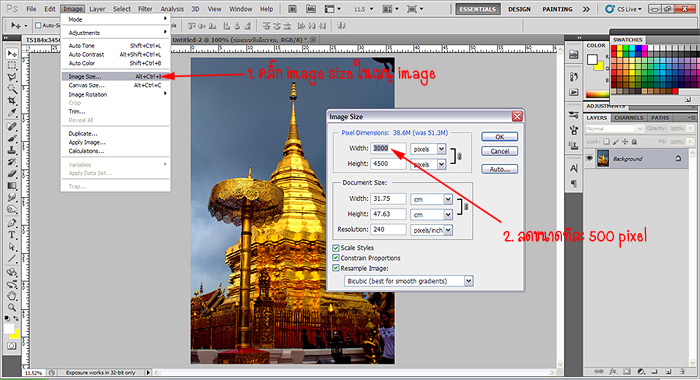The width and height of the screenshot is (700, 380).
Task: Toggle the Constrain Proportions checkbox
Action: point(336,258)
